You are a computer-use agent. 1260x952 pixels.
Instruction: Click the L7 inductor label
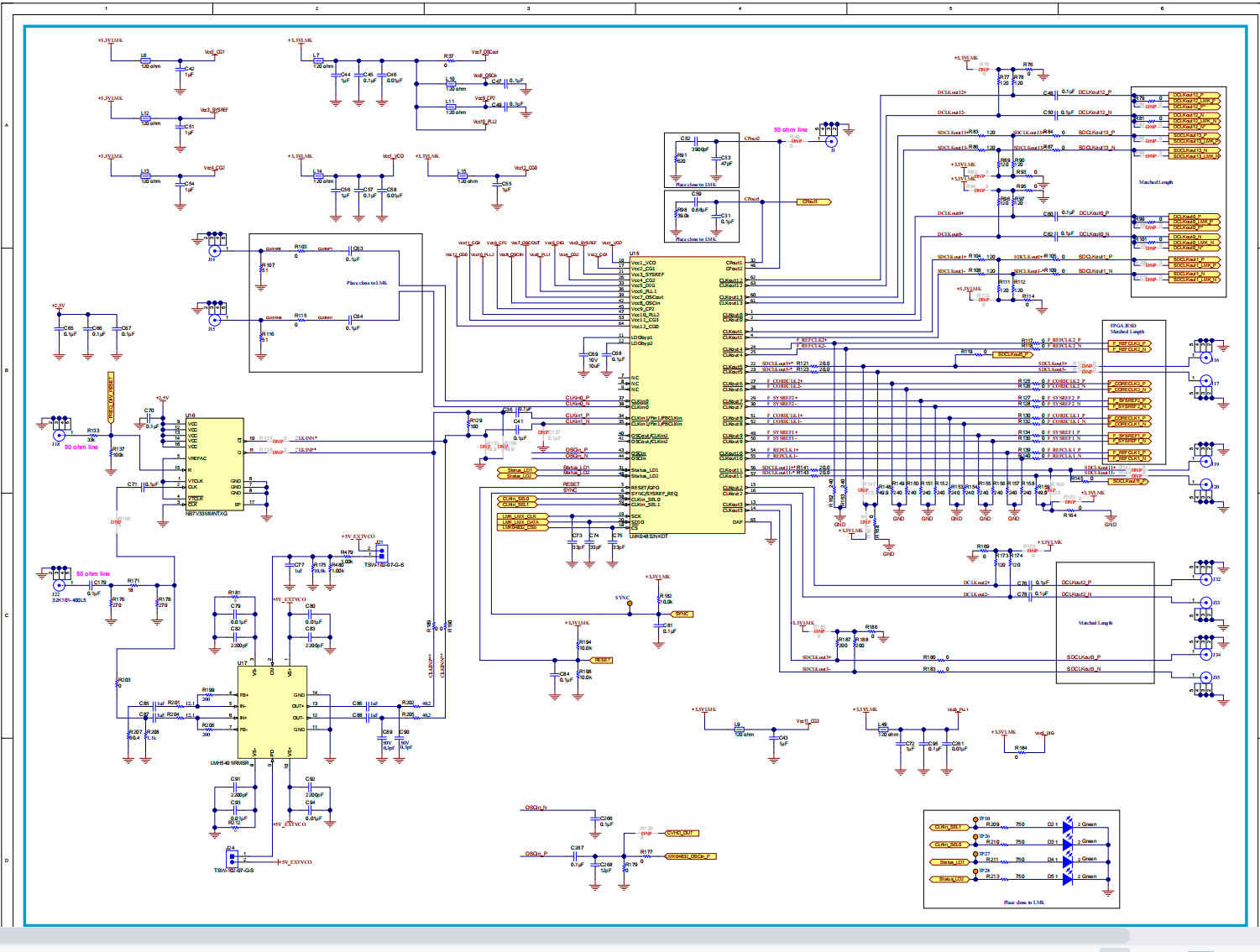coord(316,55)
